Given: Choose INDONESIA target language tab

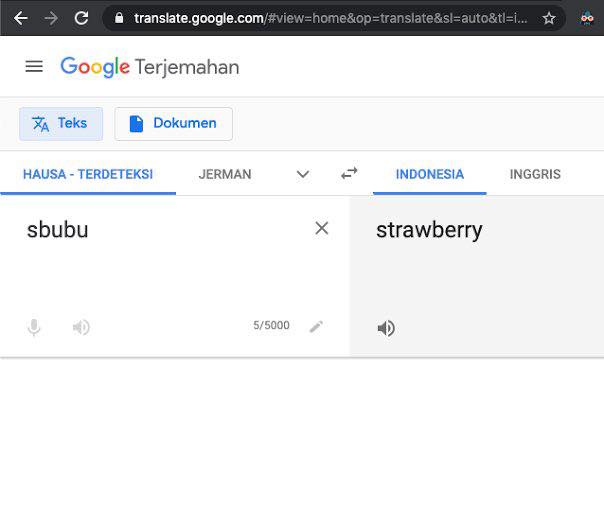Looking at the screenshot, I should click(430, 174).
